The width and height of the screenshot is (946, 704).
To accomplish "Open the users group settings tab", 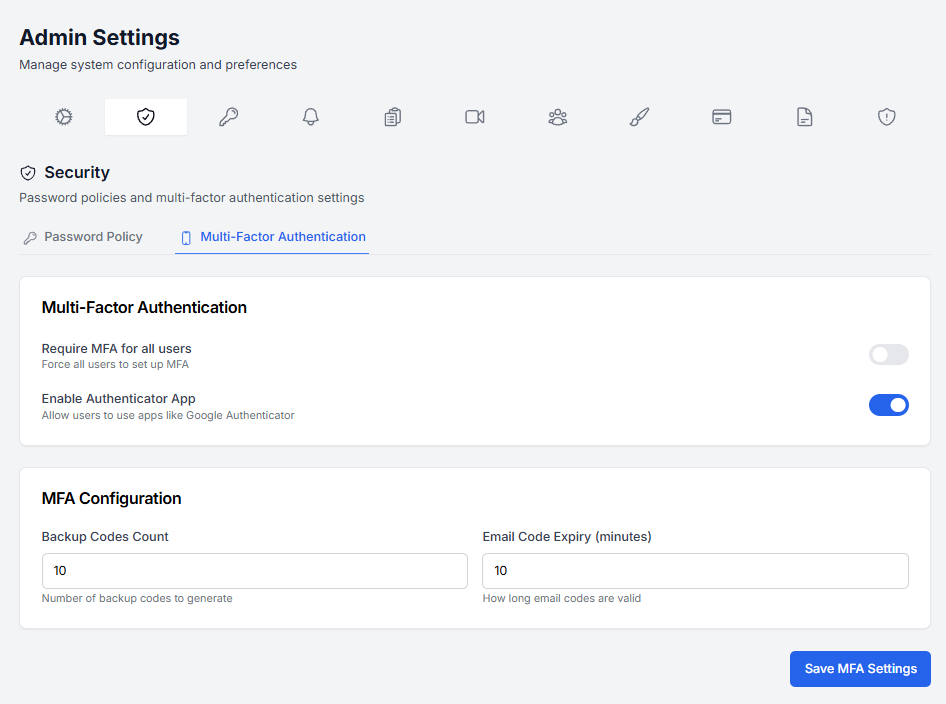I will click(x=557, y=116).
